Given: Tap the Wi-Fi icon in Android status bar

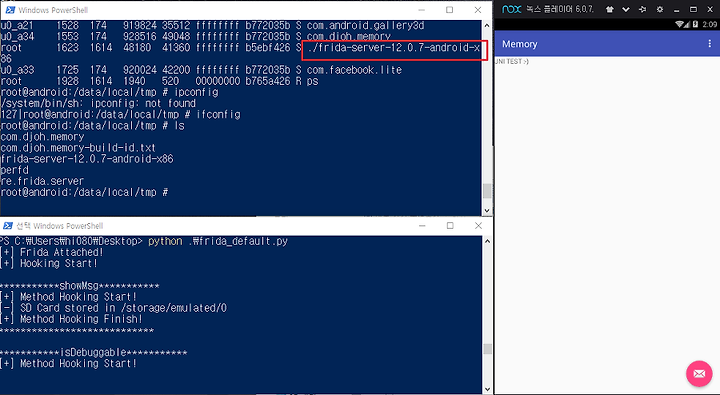Looking at the screenshot, I should pyautogui.click(x=681, y=24).
